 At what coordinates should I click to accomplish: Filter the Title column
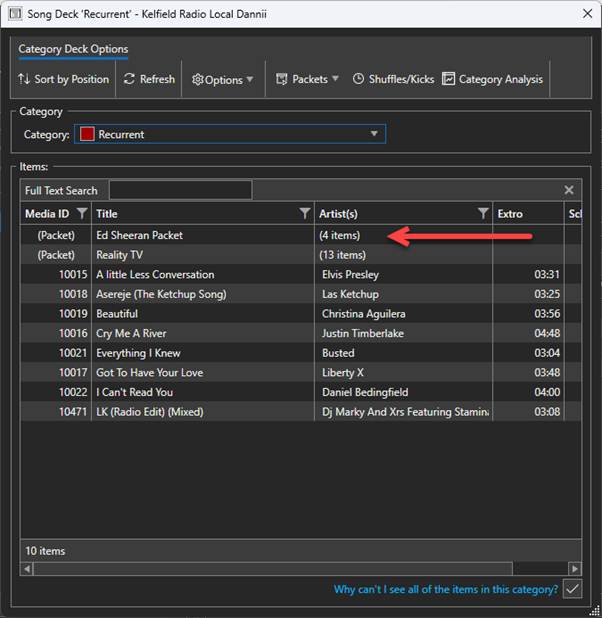(305, 213)
